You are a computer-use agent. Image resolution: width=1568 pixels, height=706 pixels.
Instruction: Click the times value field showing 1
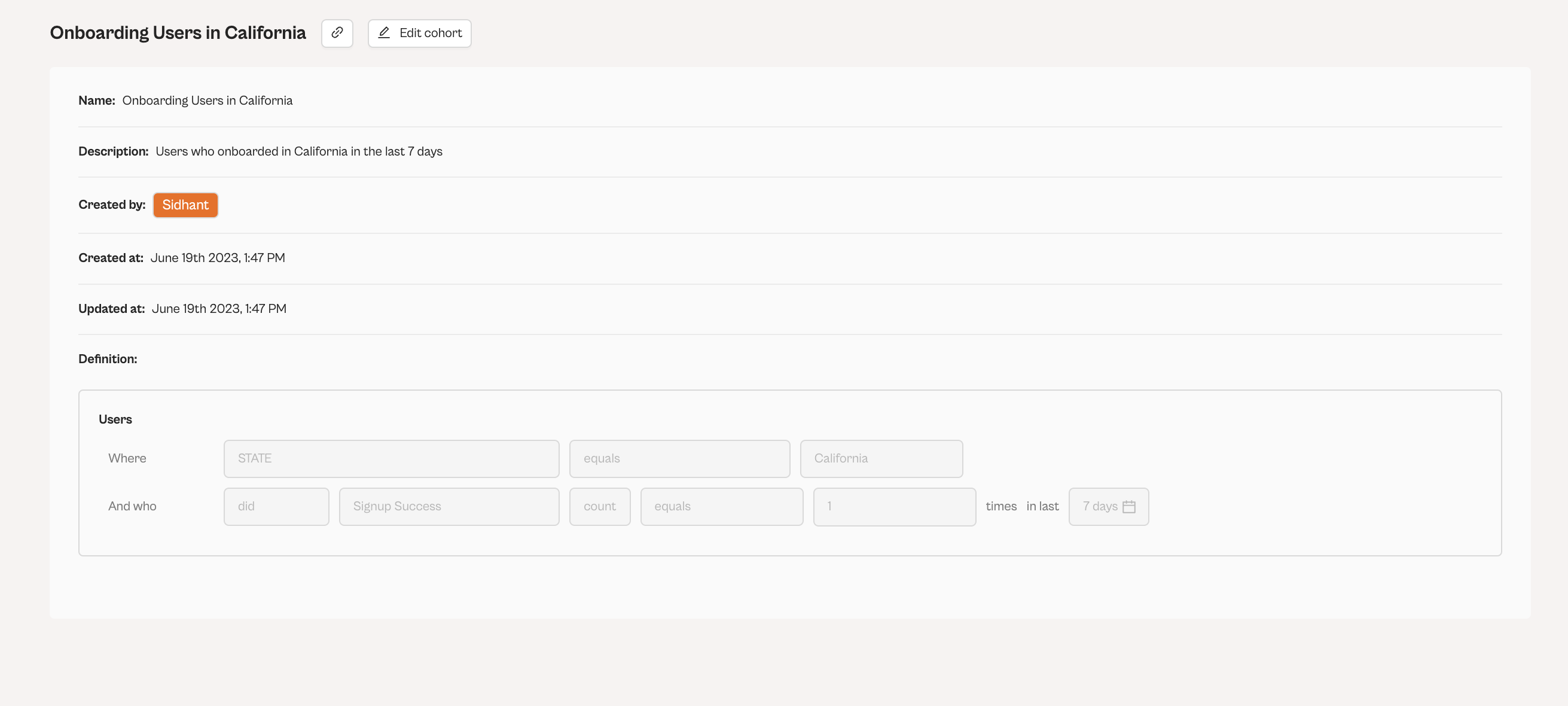click(894, 507)
